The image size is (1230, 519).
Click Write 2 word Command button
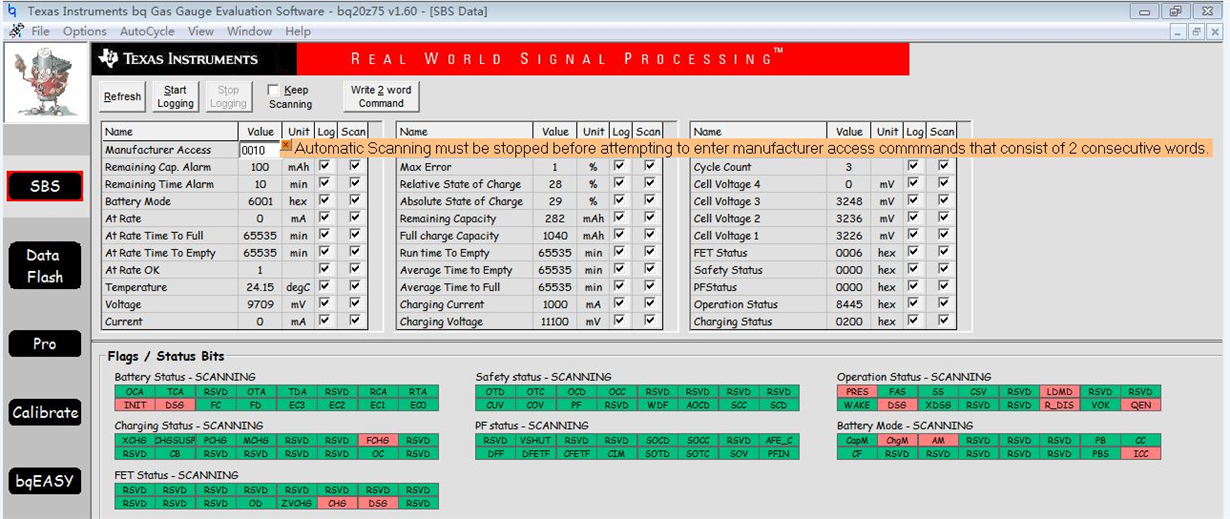pyautogui.click(x=381, y=97)
